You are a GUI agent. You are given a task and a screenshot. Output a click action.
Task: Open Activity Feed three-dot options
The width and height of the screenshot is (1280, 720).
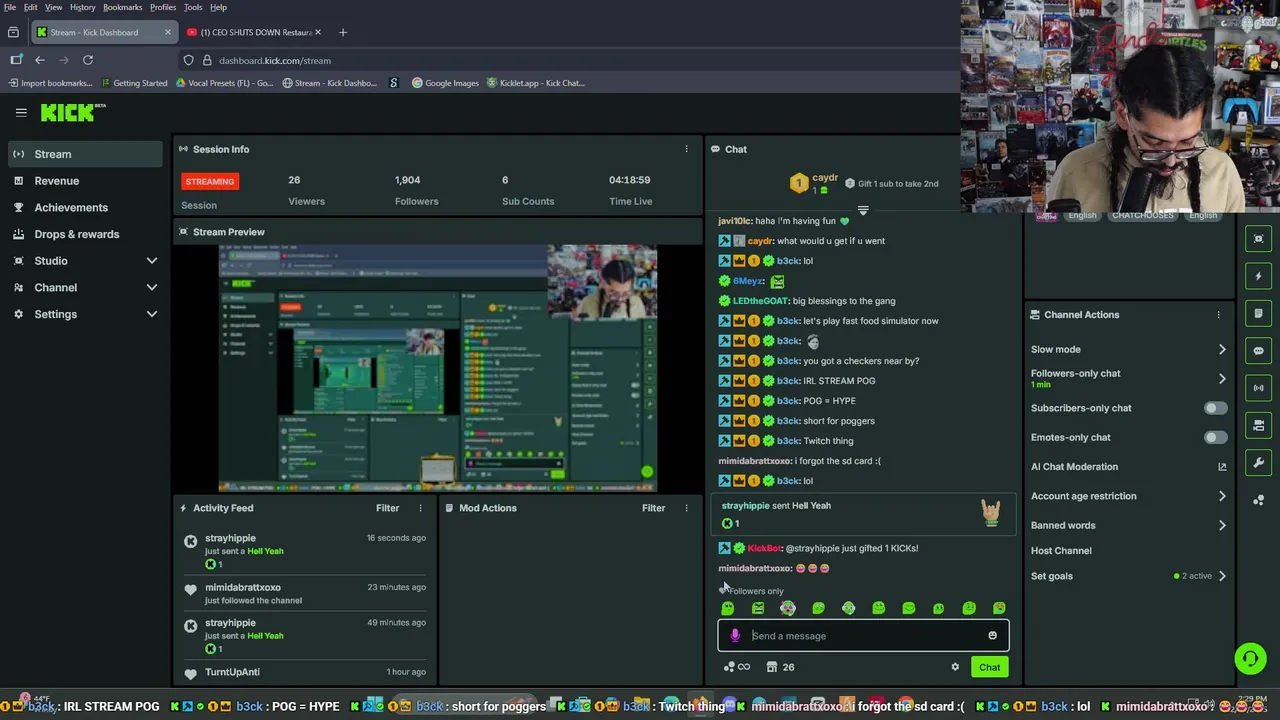pos(420,508)
